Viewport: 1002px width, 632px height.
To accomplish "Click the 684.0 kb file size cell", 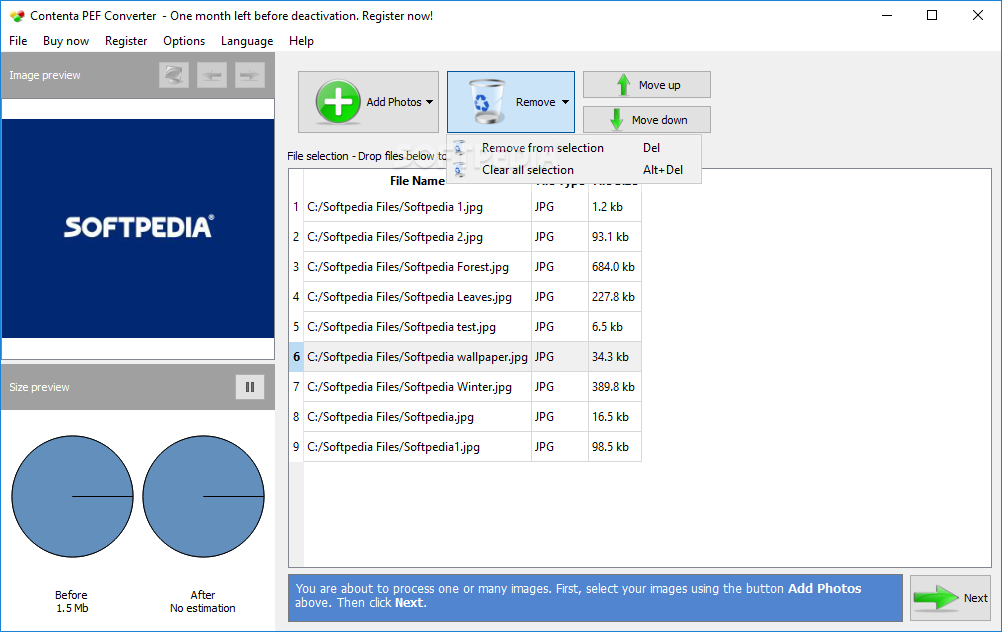I will (614, 267).
